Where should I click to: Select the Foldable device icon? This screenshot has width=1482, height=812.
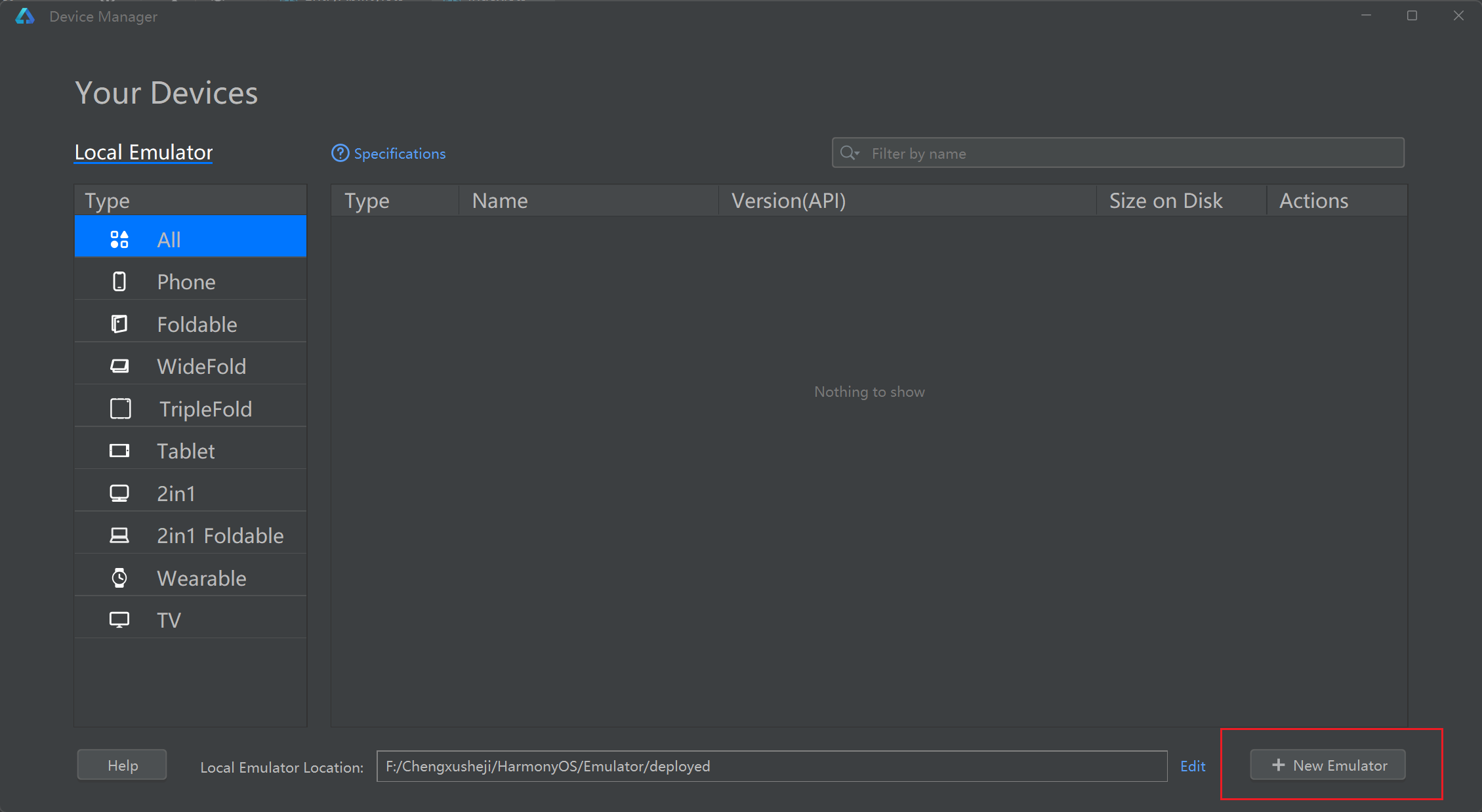pos(119,324)
